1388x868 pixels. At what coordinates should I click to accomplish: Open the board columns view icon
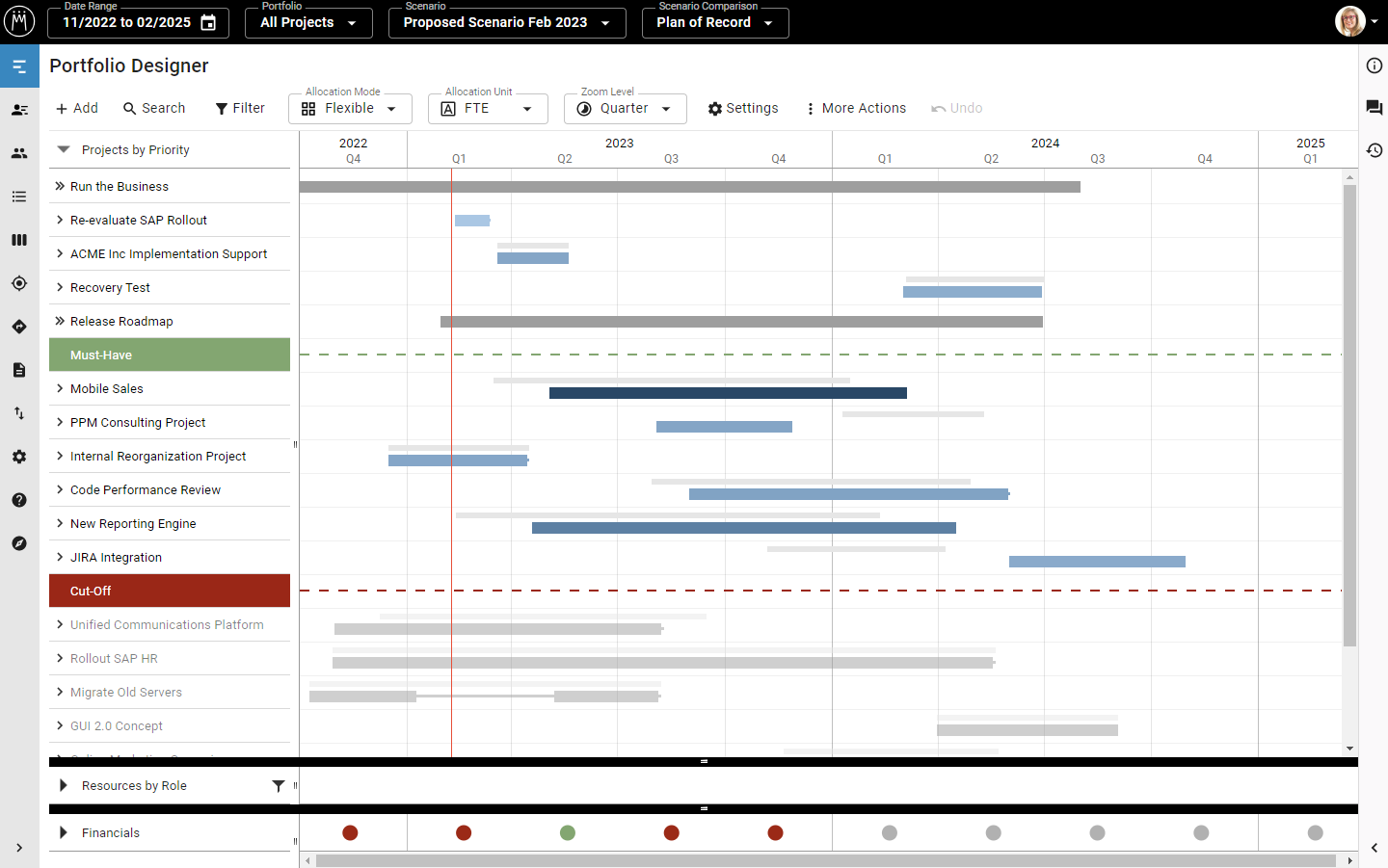[19, 240]
